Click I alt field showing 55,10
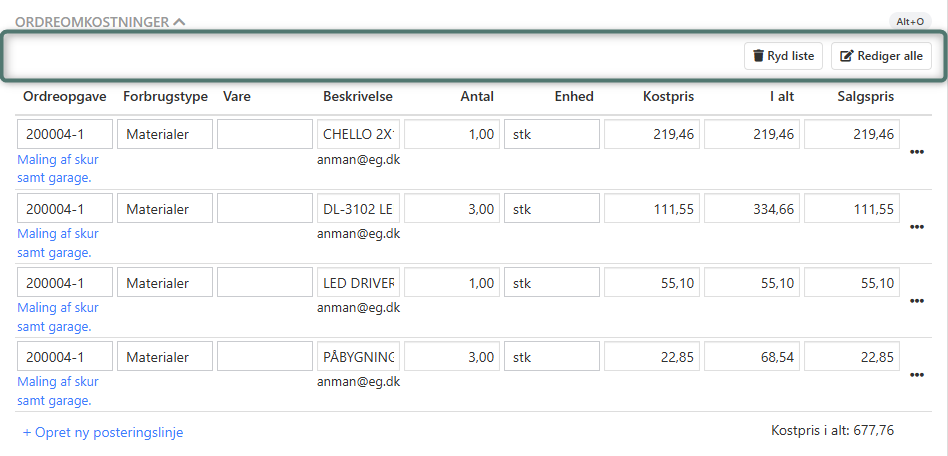948x456 pixels. (x=751, y=283)
